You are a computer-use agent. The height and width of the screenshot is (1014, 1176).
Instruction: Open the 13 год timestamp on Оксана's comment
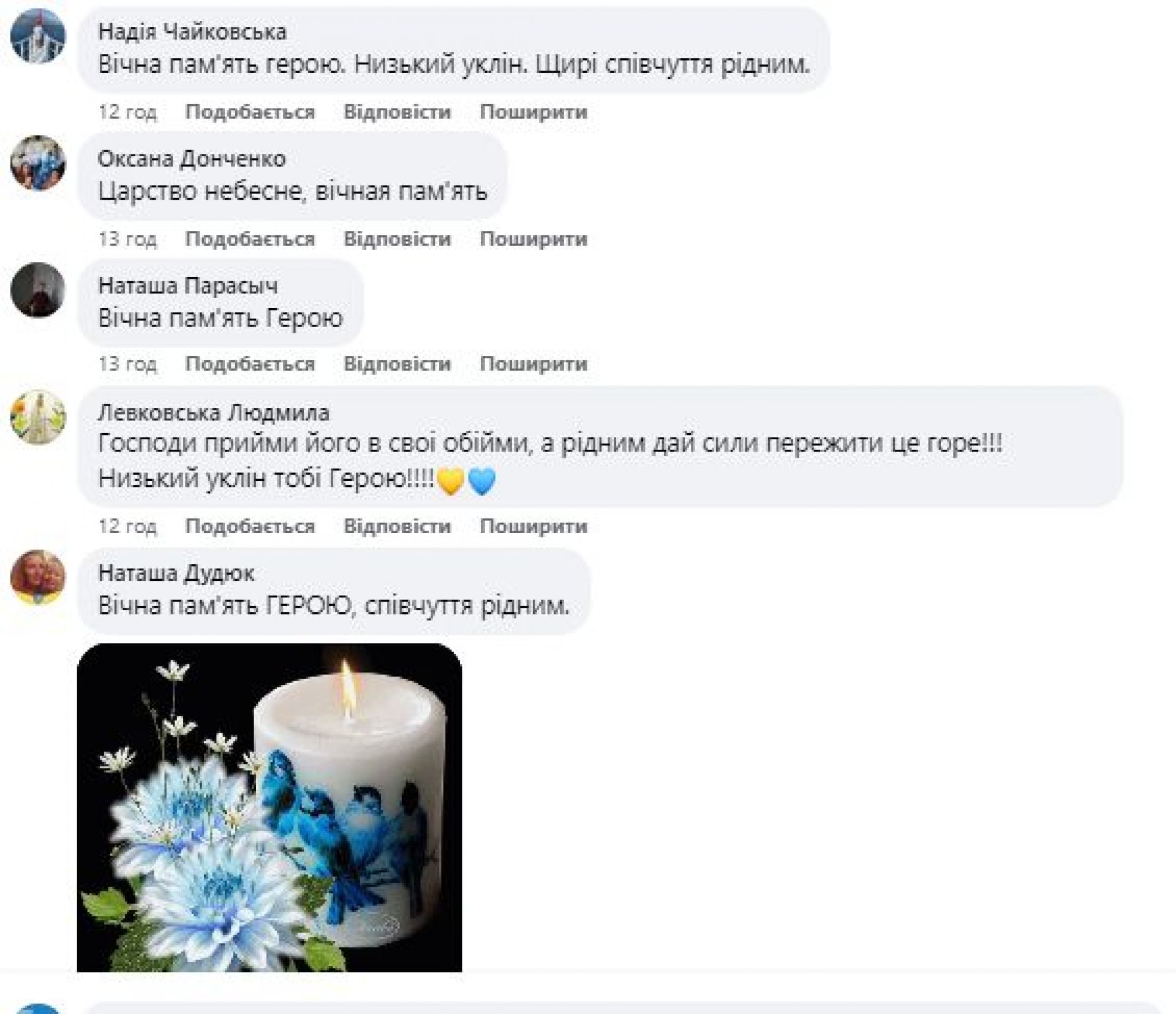[x=127, y=239]
